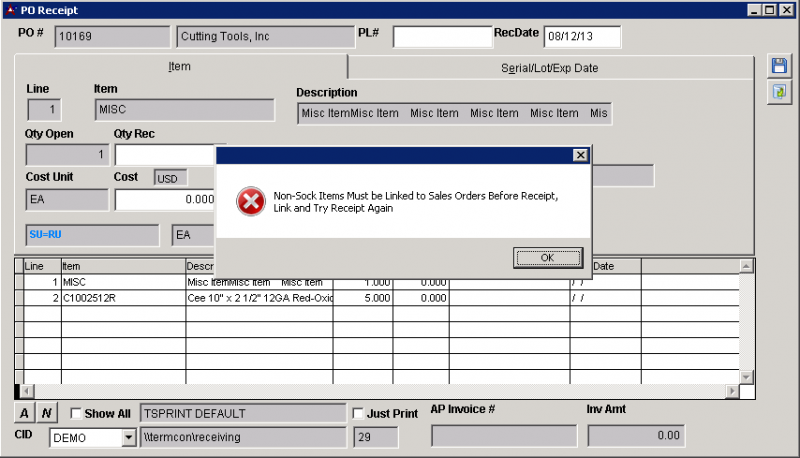Switch to the Item tab

(180, 67)
